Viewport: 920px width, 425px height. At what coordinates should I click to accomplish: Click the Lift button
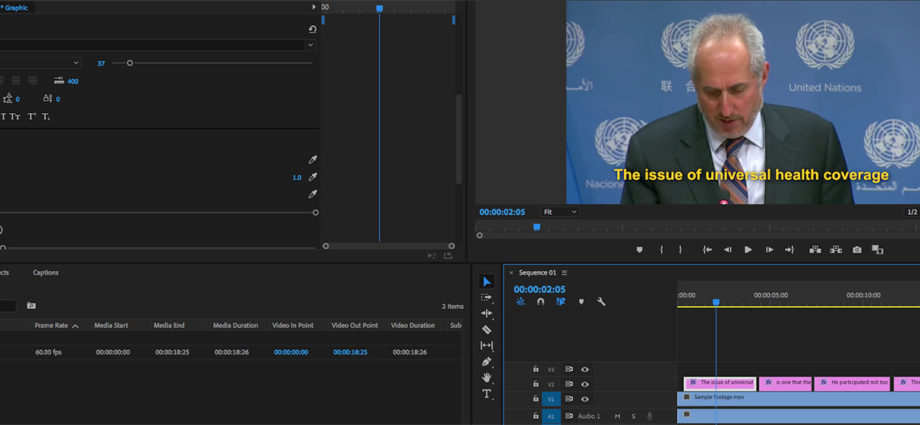click(x=815, y=249)
